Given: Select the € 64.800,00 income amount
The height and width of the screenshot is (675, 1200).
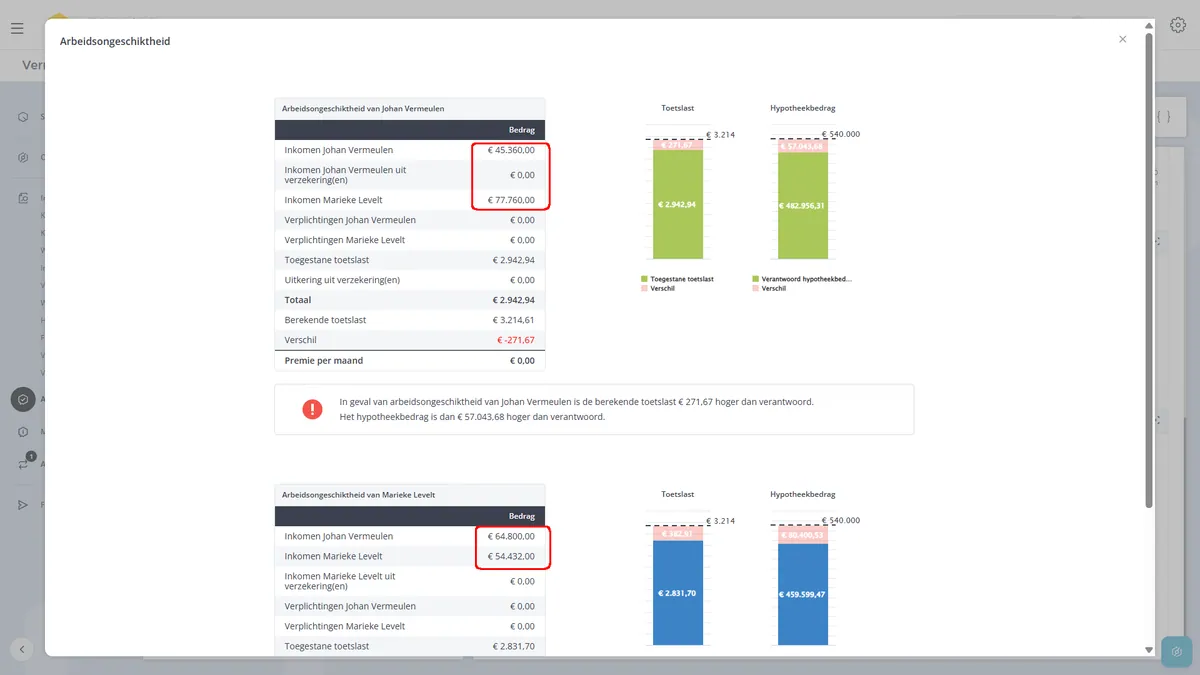Looking at the screenshot, I should [511, 536].
